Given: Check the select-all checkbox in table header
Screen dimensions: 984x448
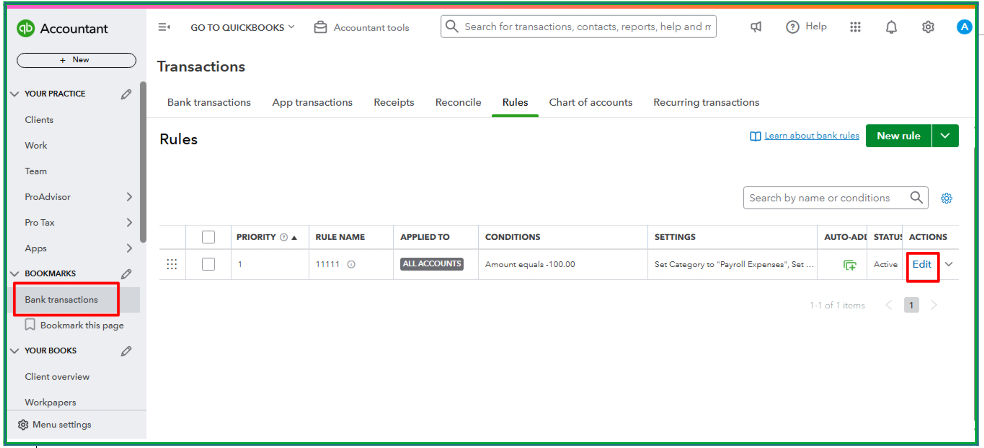Looking at the screenshot, I should pyautogui.click(x=208, y=237).
